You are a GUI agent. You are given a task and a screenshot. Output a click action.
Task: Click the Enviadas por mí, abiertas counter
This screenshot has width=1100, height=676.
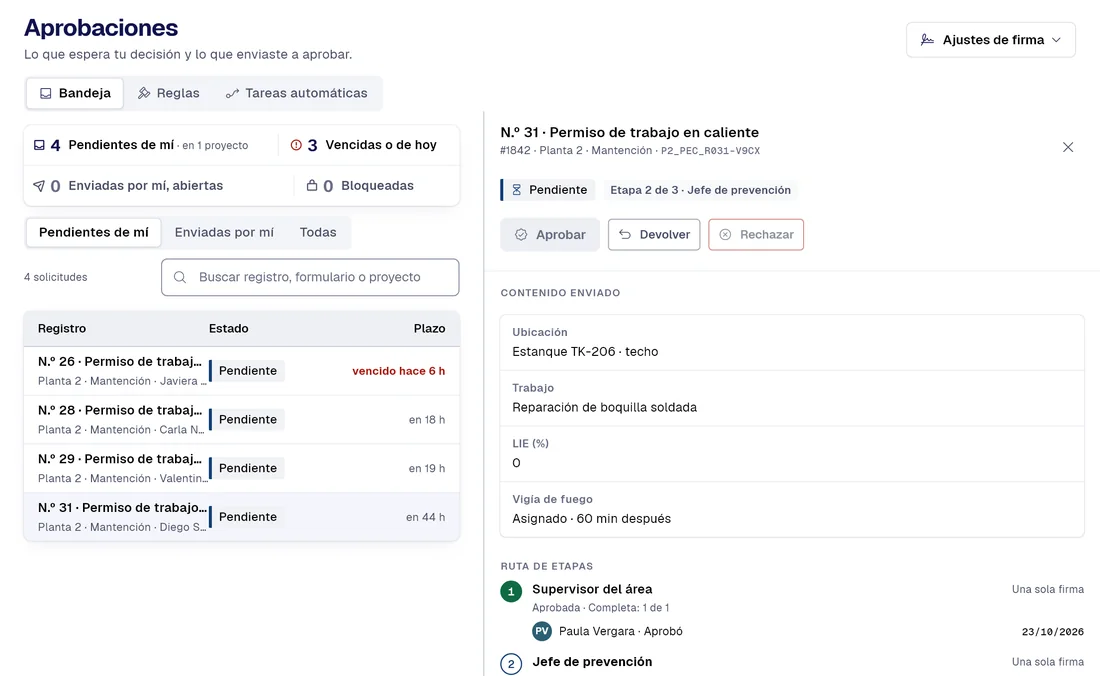tap(159, 186)
